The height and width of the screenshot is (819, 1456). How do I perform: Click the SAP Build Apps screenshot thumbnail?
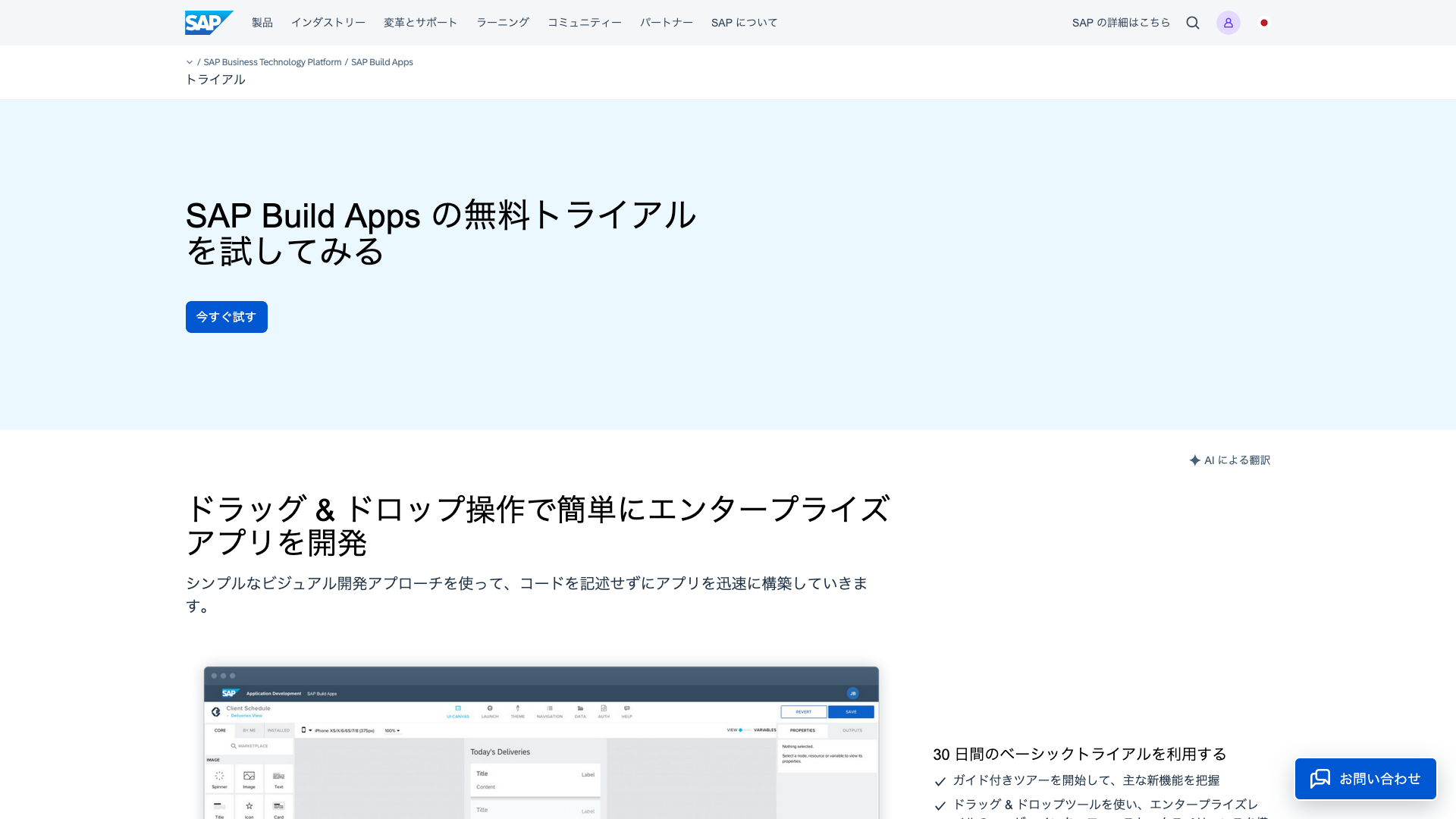[541, 743]
